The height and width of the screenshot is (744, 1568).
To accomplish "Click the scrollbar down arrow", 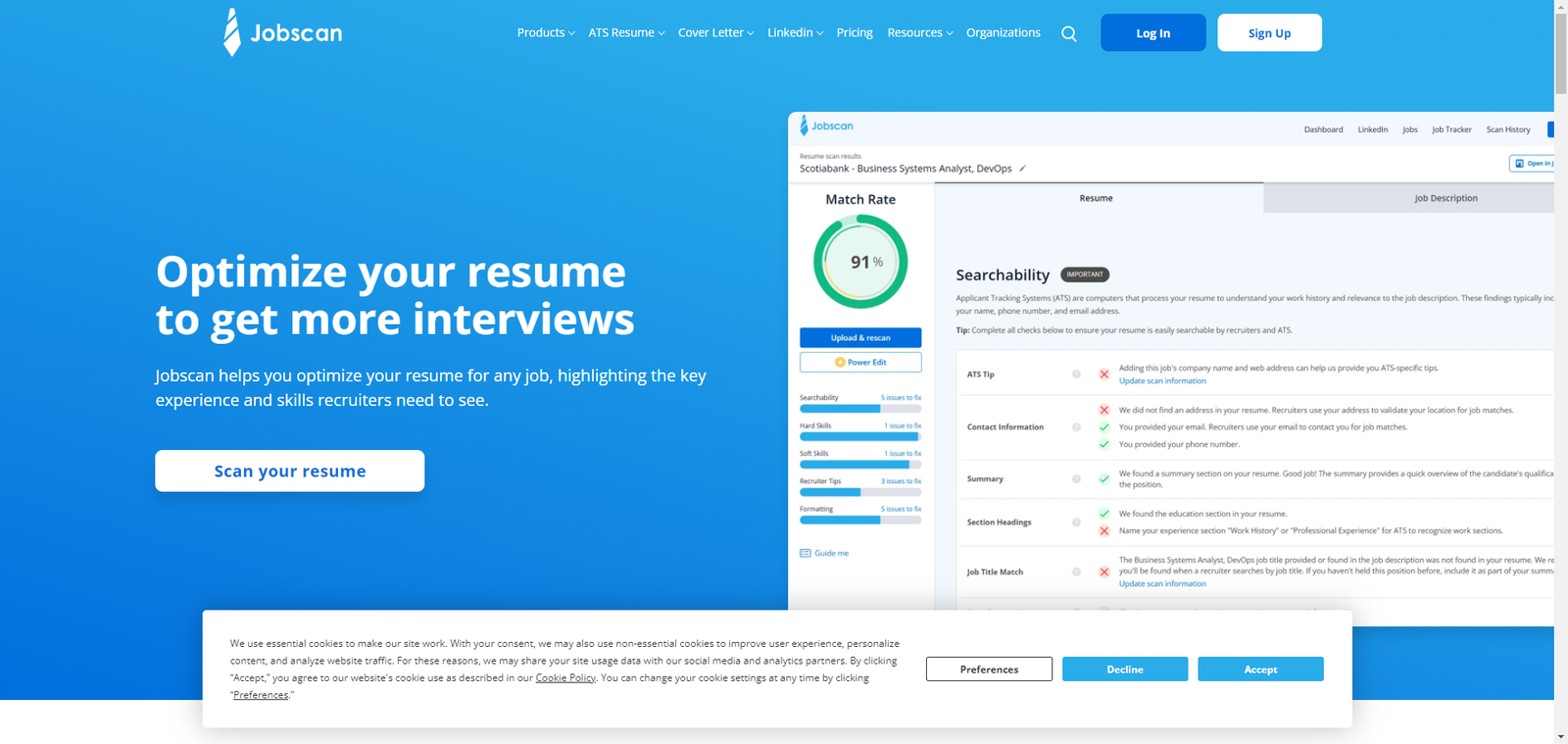I will (1560, 737).
